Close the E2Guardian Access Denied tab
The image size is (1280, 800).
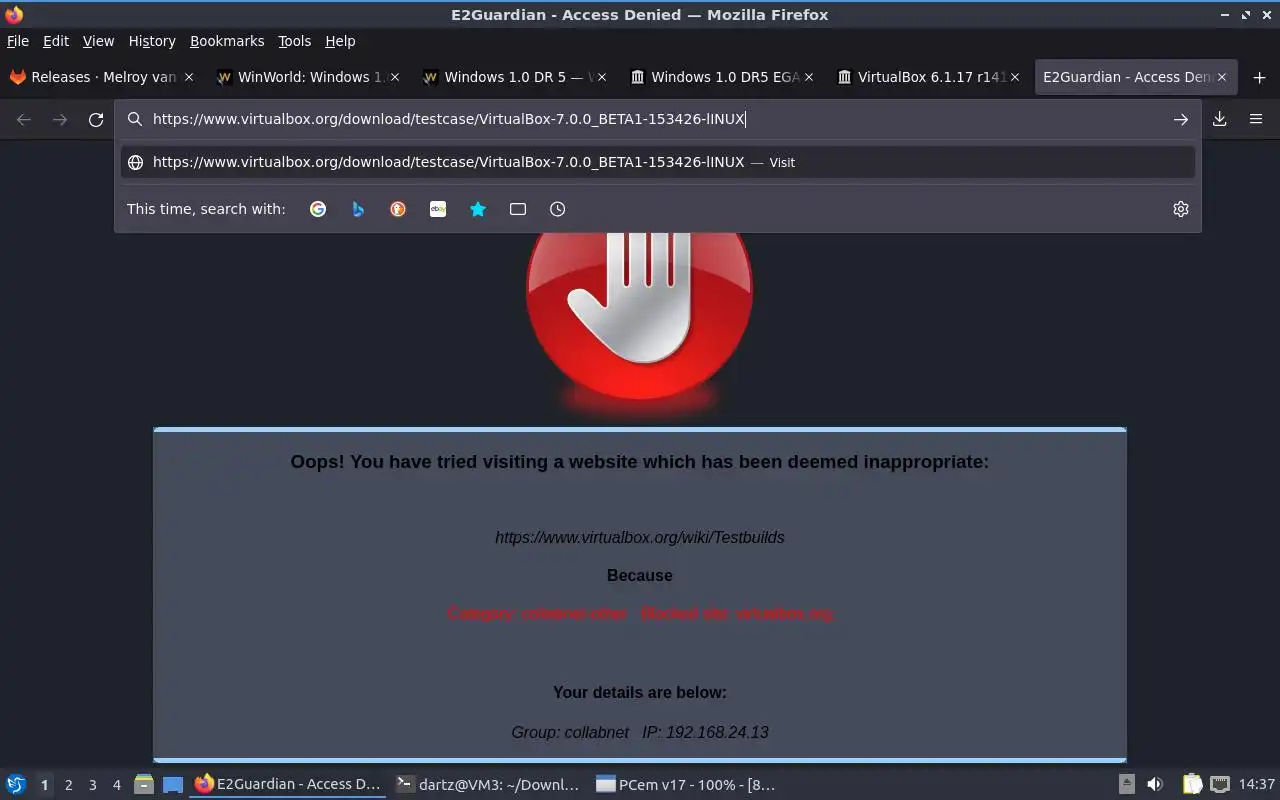(1221, 77)
